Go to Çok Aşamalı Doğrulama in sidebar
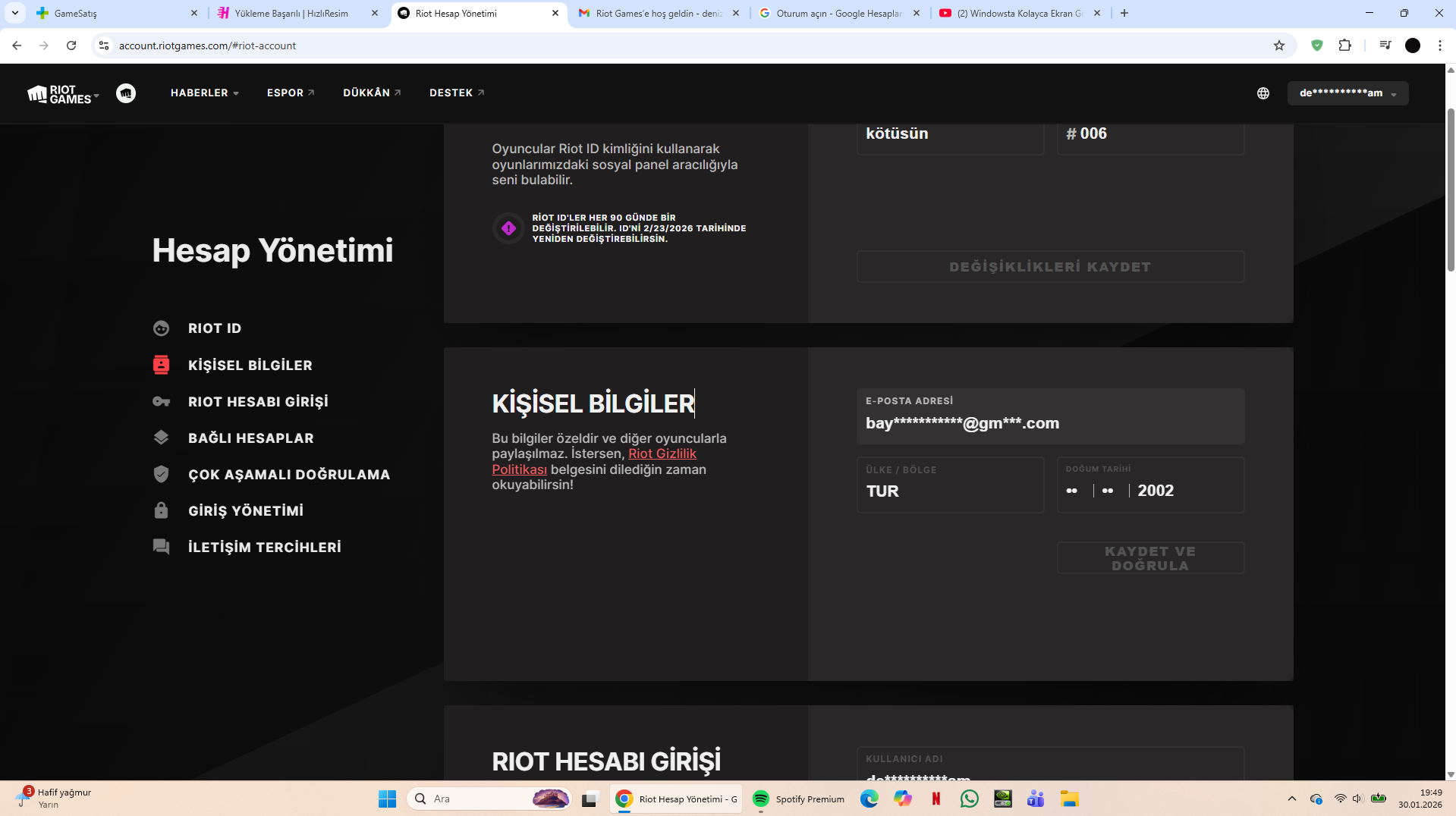 [x=289, y=474]
